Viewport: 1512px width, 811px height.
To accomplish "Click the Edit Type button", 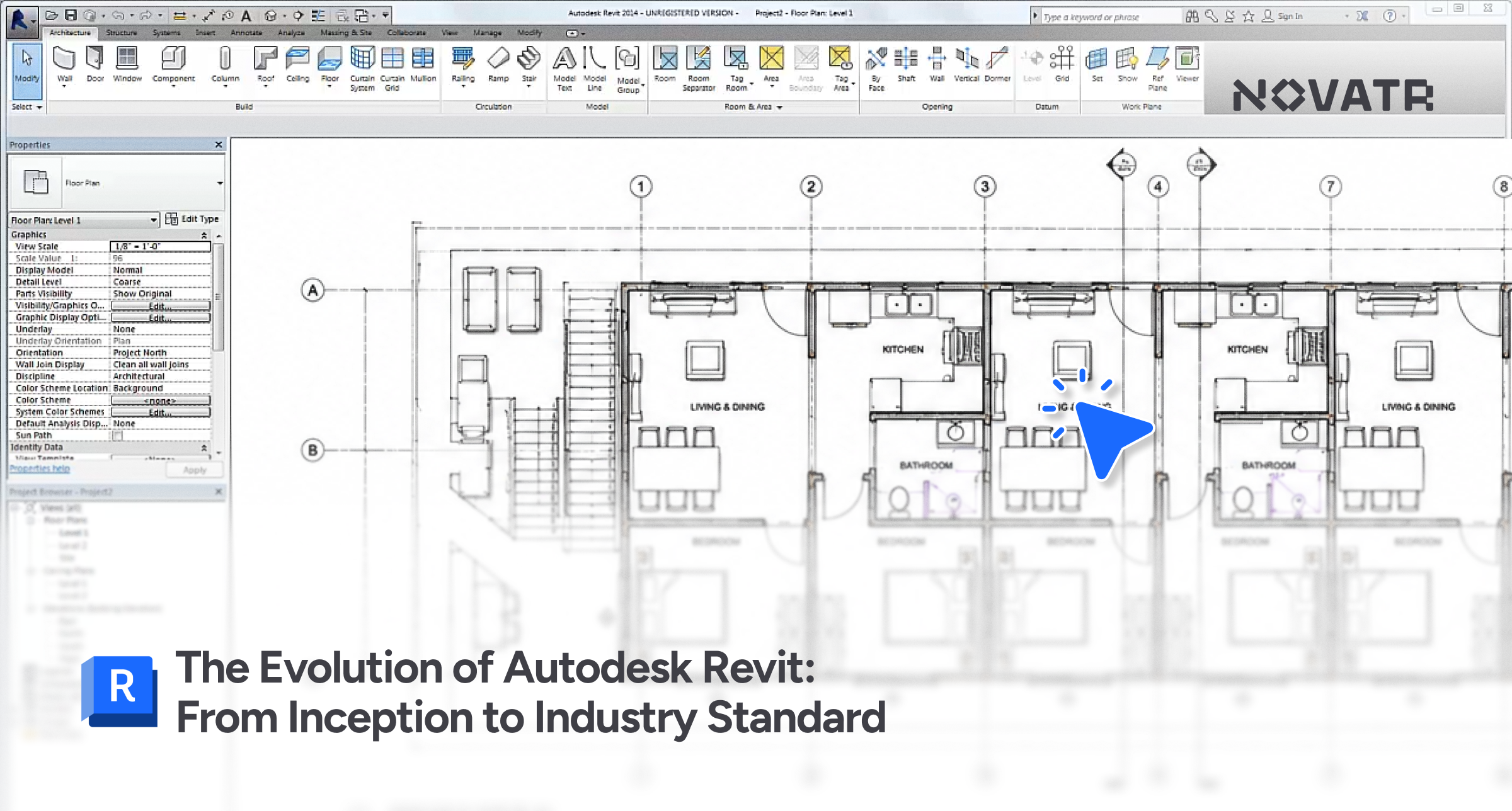I will (192, 219).
